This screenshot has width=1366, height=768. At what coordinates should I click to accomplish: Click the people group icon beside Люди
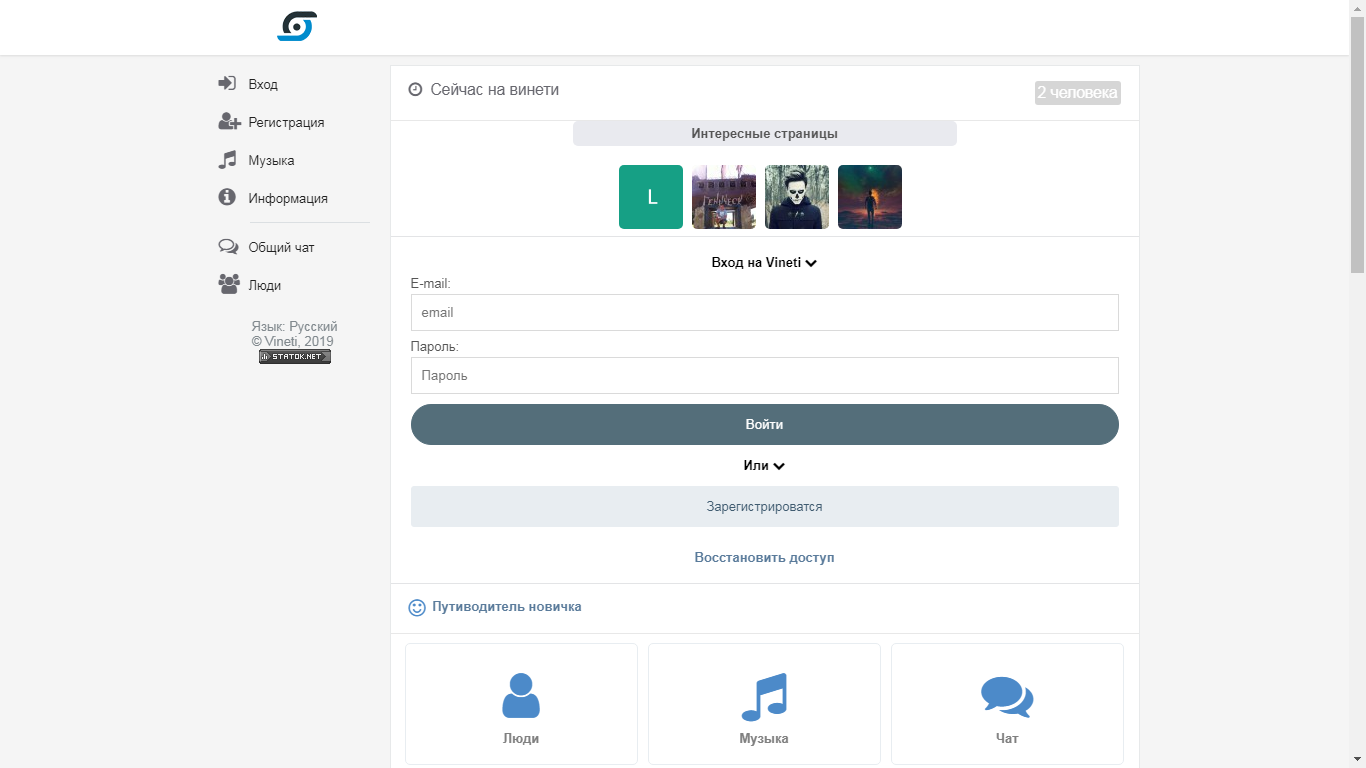[x=229, y=284]
